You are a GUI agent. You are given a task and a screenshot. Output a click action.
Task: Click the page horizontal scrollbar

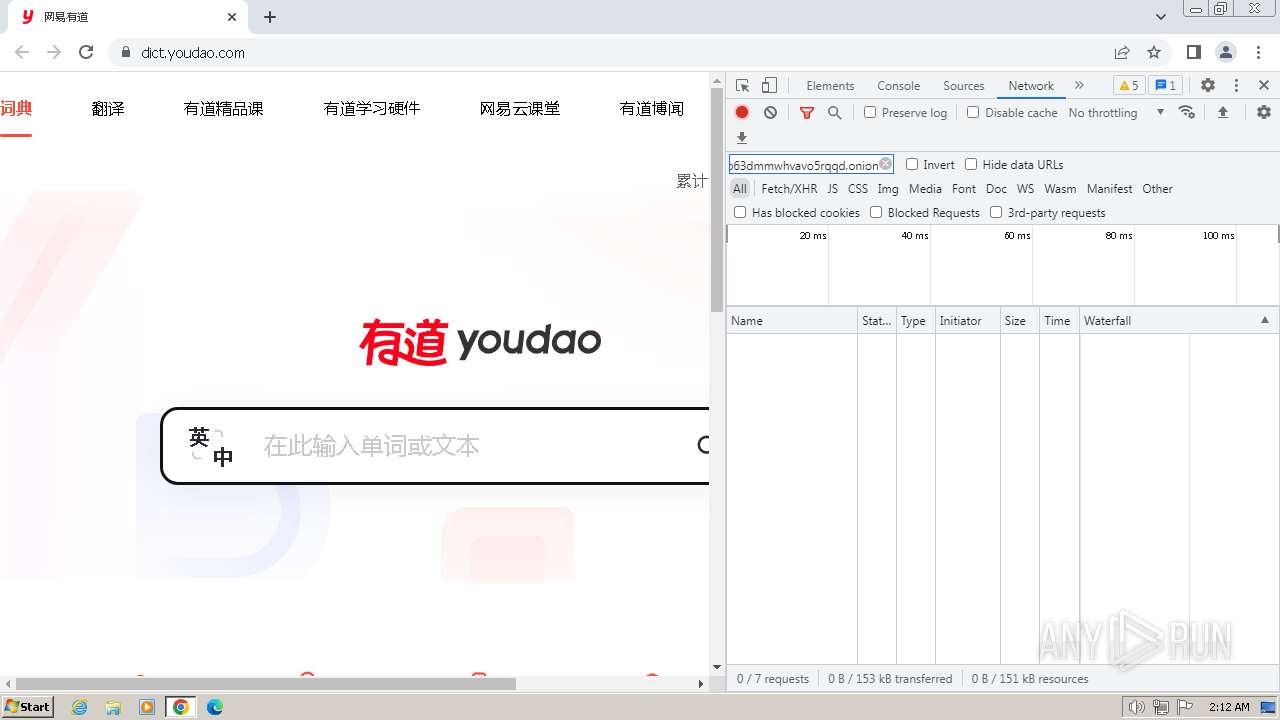click(x=265, y=684)
